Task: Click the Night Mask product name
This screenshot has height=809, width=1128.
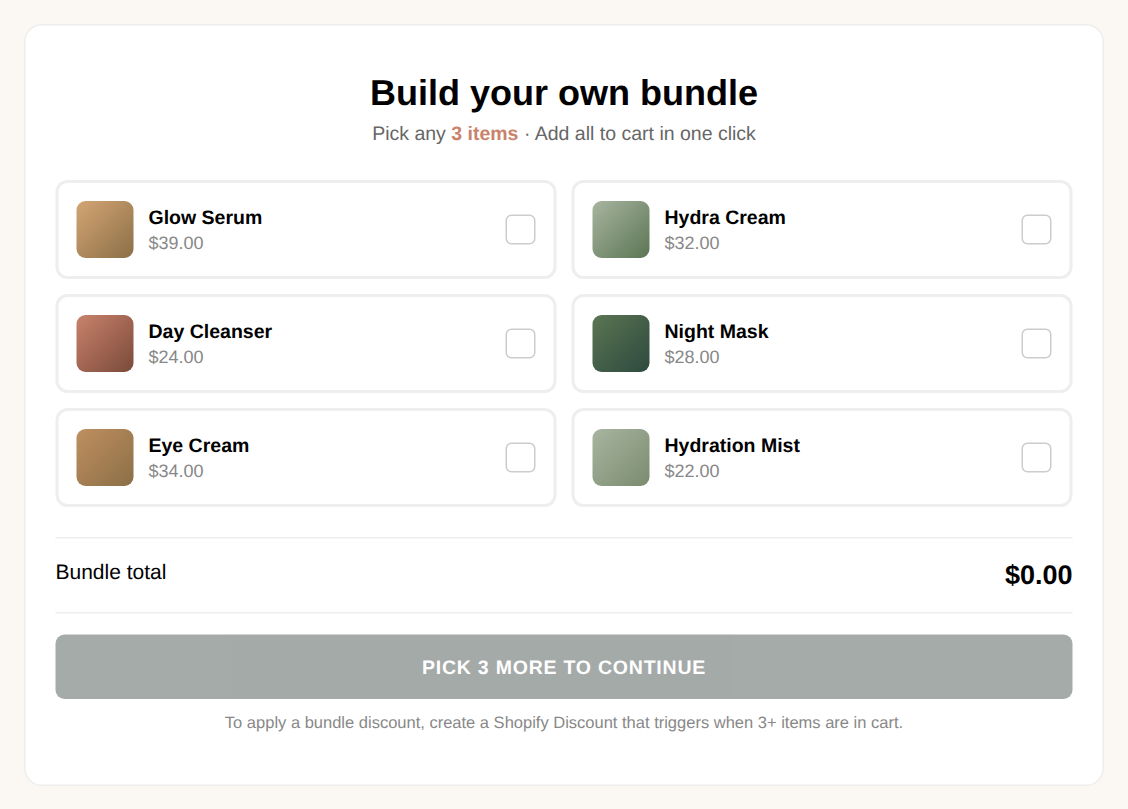Action: pos(716,332)
